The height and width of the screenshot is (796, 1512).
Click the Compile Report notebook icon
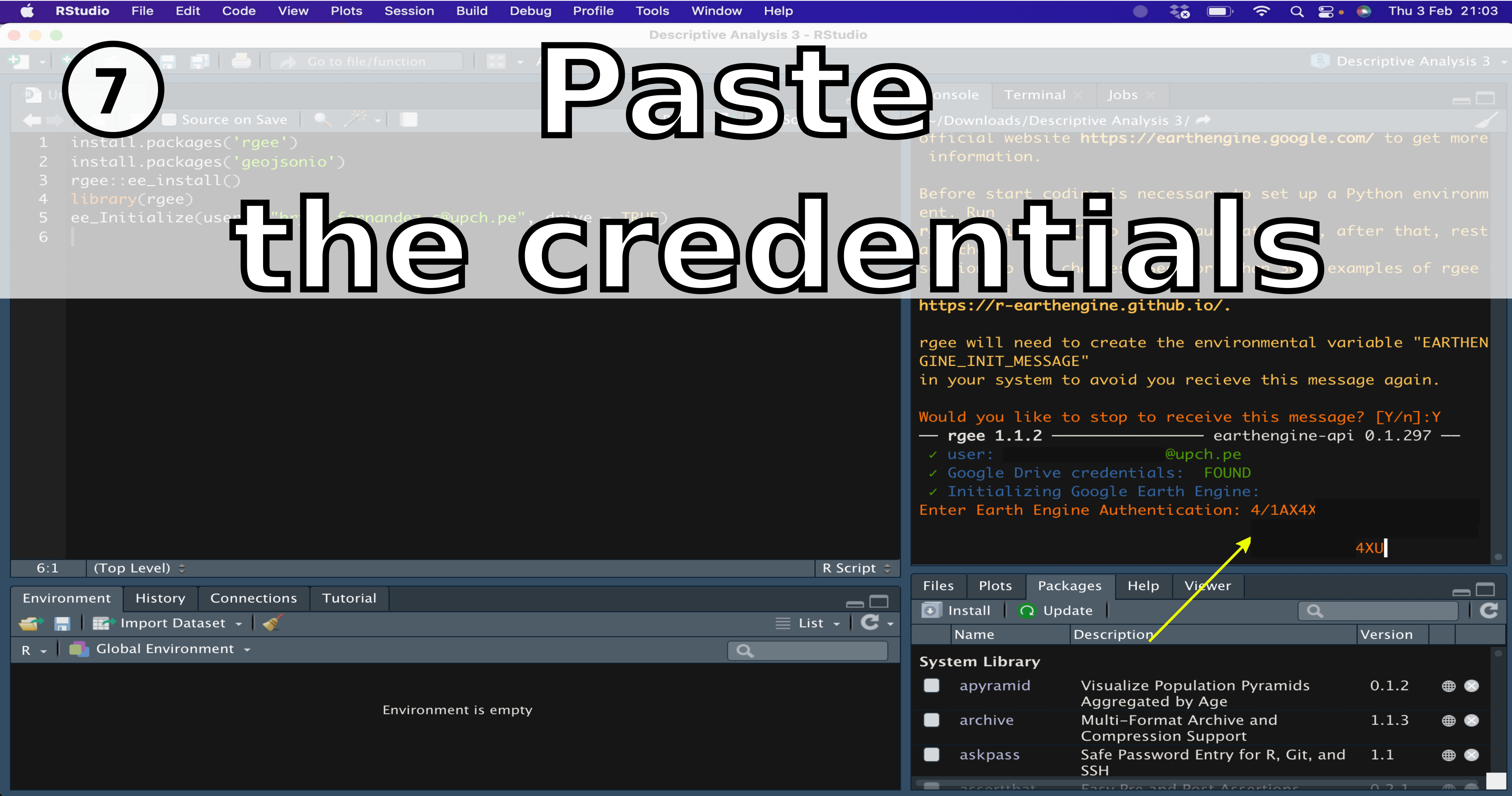[408, 120]
